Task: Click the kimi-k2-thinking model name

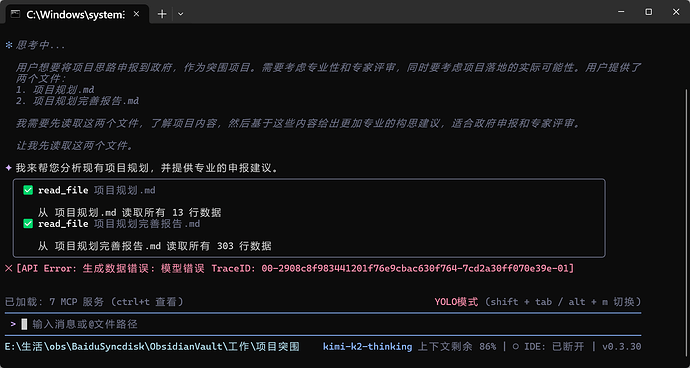Action: tap(368, 347)
